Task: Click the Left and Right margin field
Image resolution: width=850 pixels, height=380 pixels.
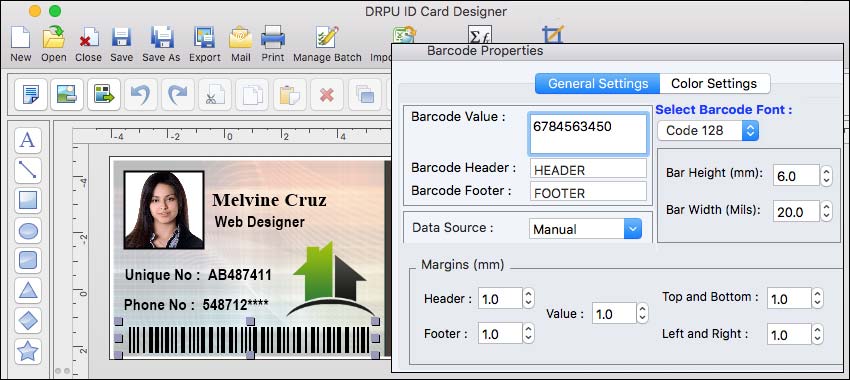Action: (789, 334)
